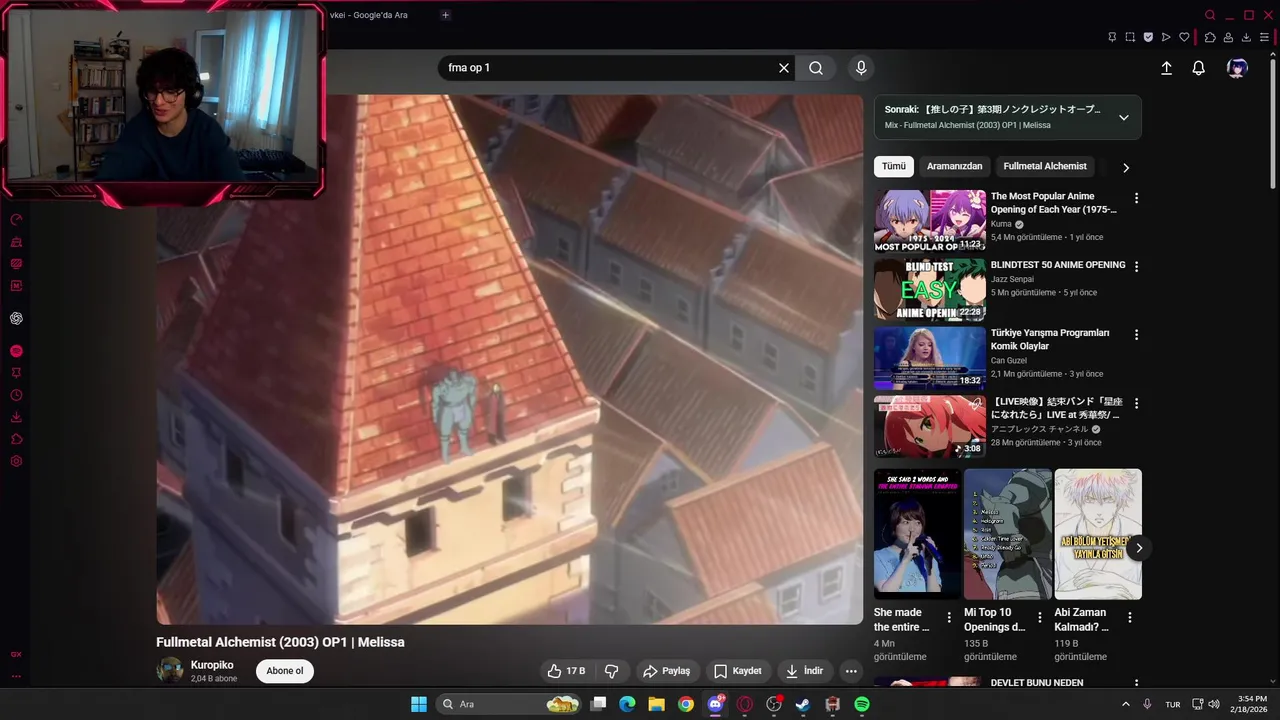Image resolution: width=1280 pixels, height=720 pixels.
Task: Share the video via Paylaş
Action: click(666, 671)
